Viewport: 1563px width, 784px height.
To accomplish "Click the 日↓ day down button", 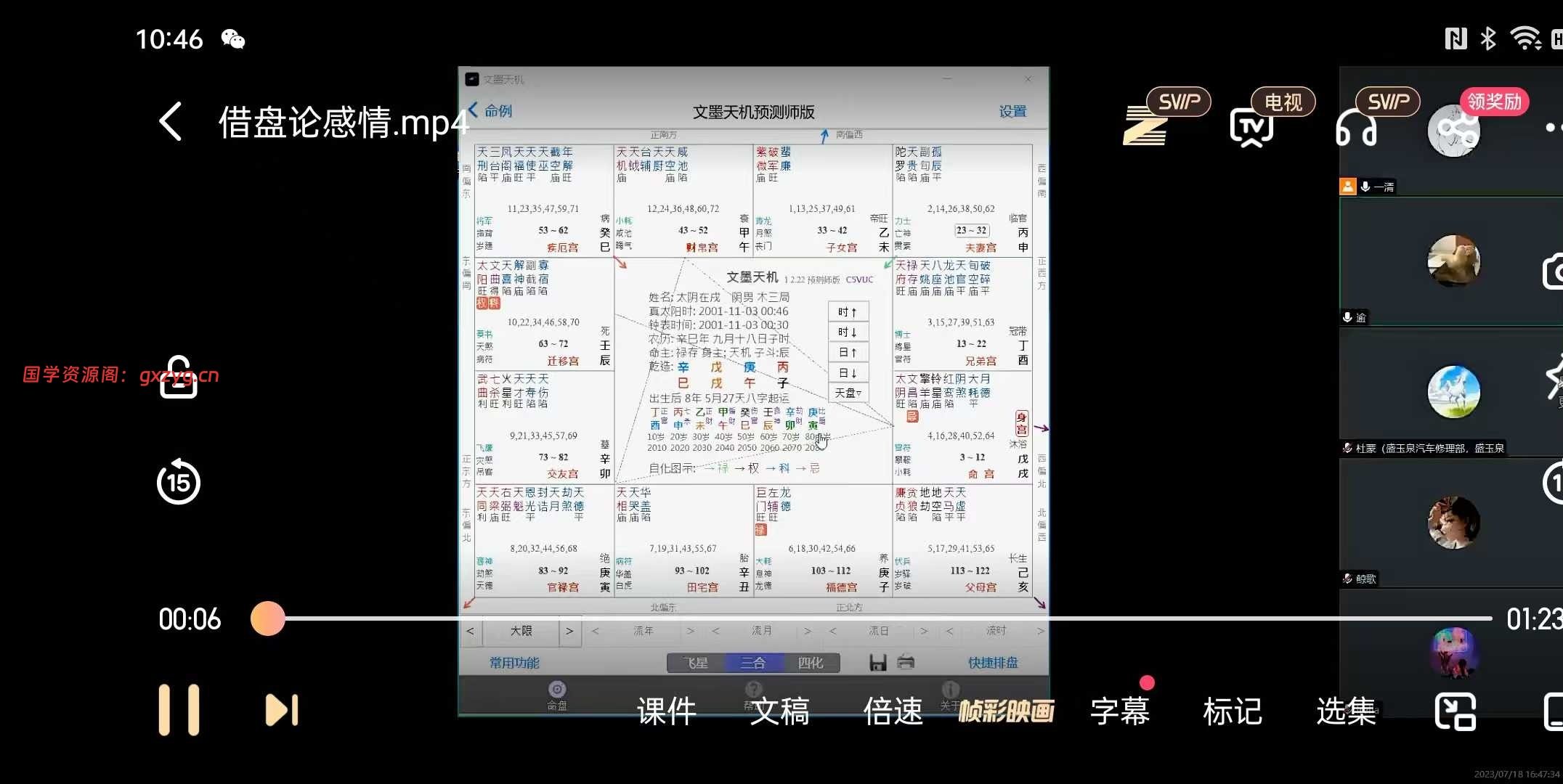I will coord(848,372).
